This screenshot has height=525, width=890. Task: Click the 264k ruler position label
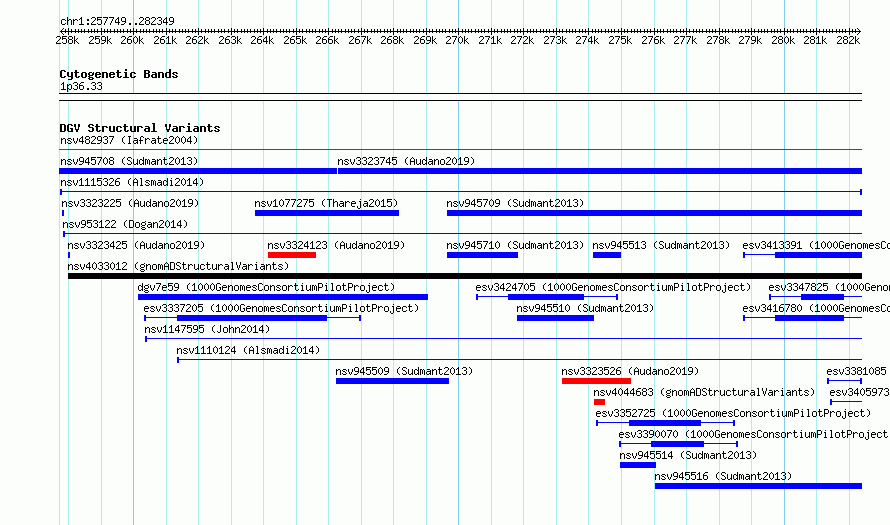(x=263, y=40)
